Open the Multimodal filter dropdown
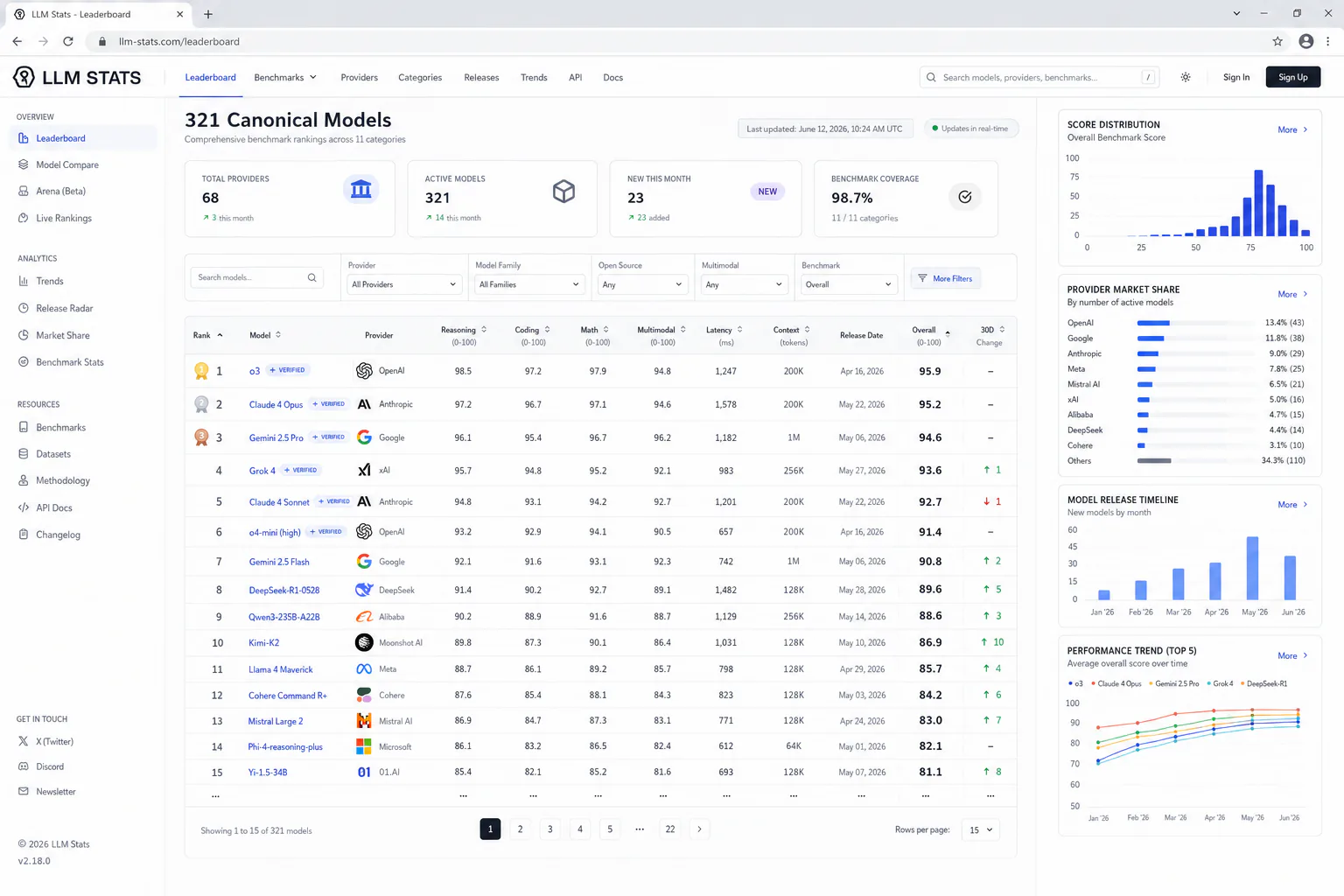 [x=744, y=284]
